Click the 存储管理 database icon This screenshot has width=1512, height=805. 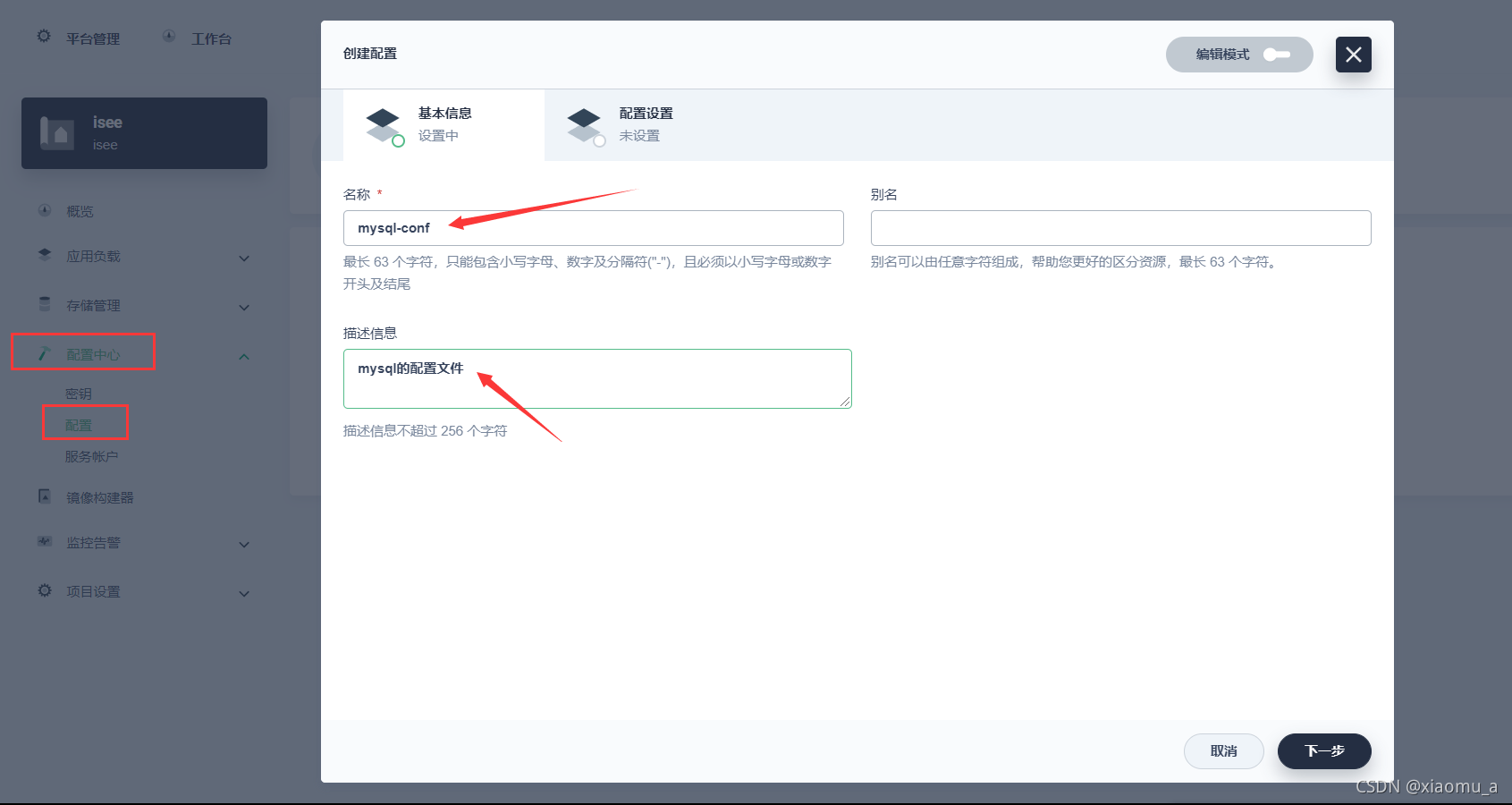tap(45, 304)
